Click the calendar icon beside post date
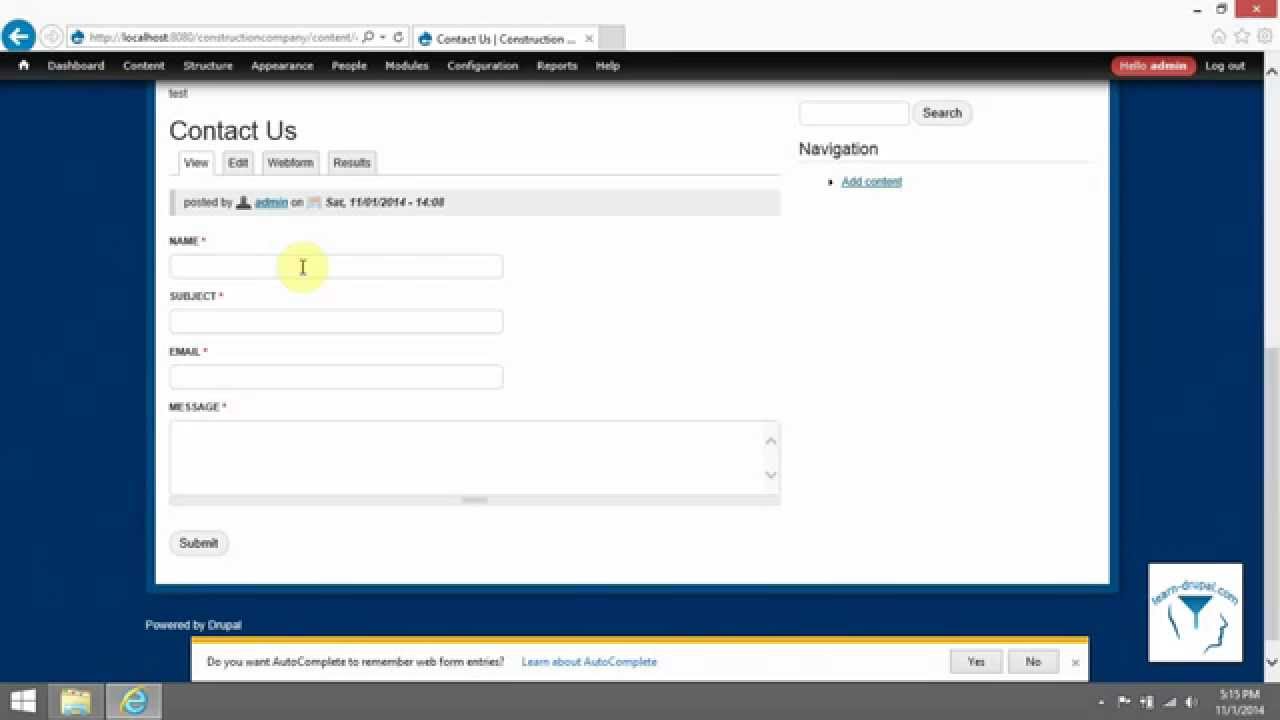Screen dimensions: 1280x720 point(314,202)
